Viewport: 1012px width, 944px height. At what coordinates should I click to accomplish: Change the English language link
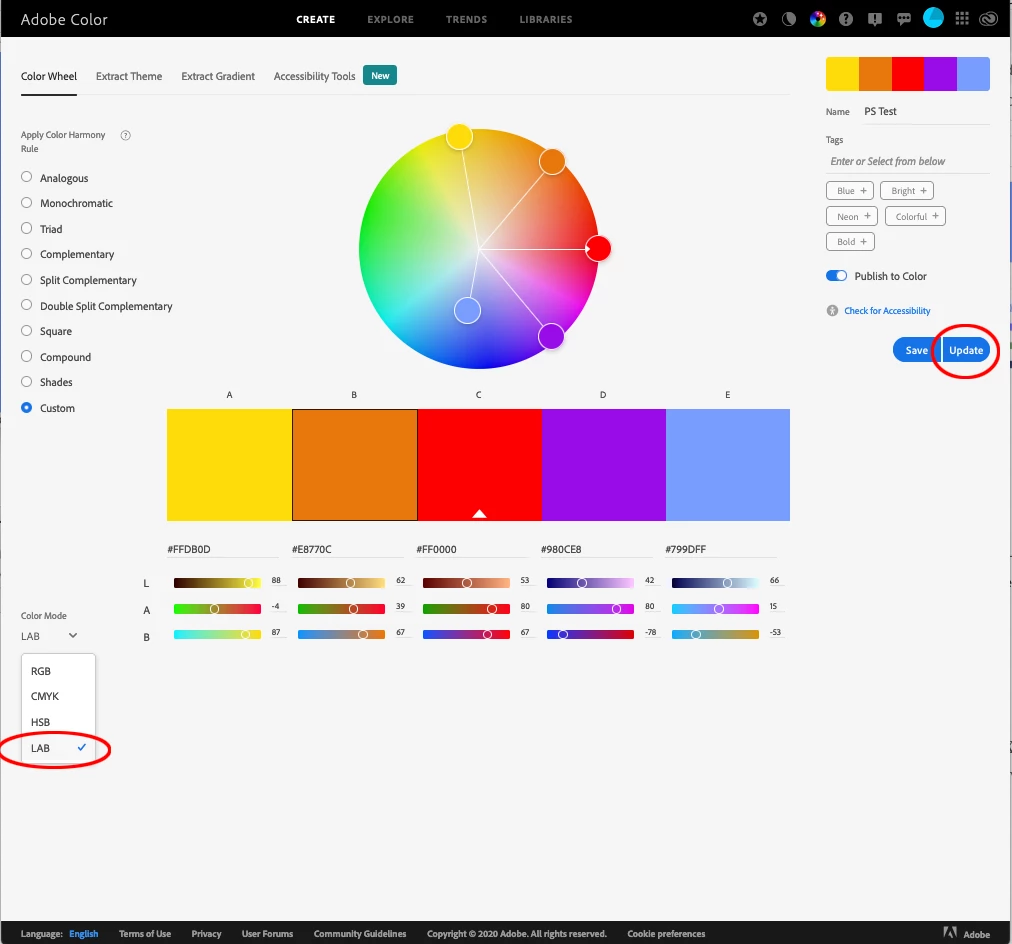(84, 934)
